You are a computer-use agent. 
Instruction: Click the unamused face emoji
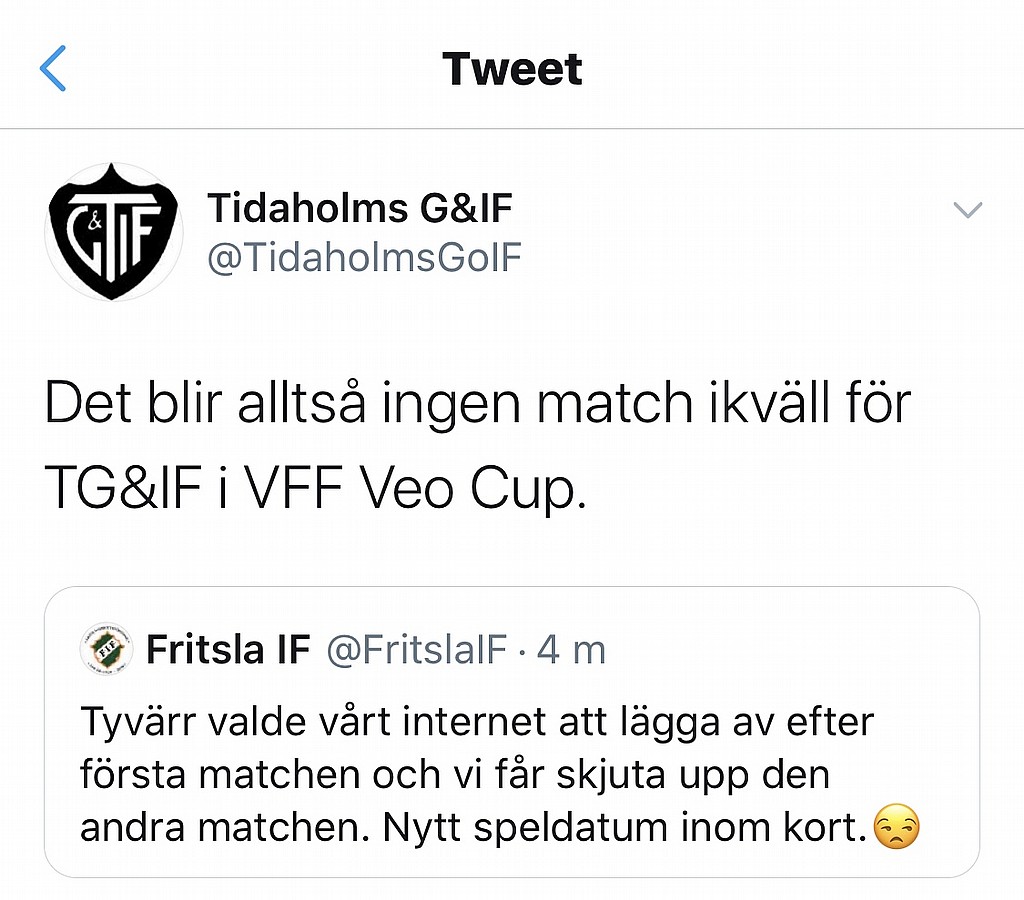pyautogui.click(x=897, y=826)
